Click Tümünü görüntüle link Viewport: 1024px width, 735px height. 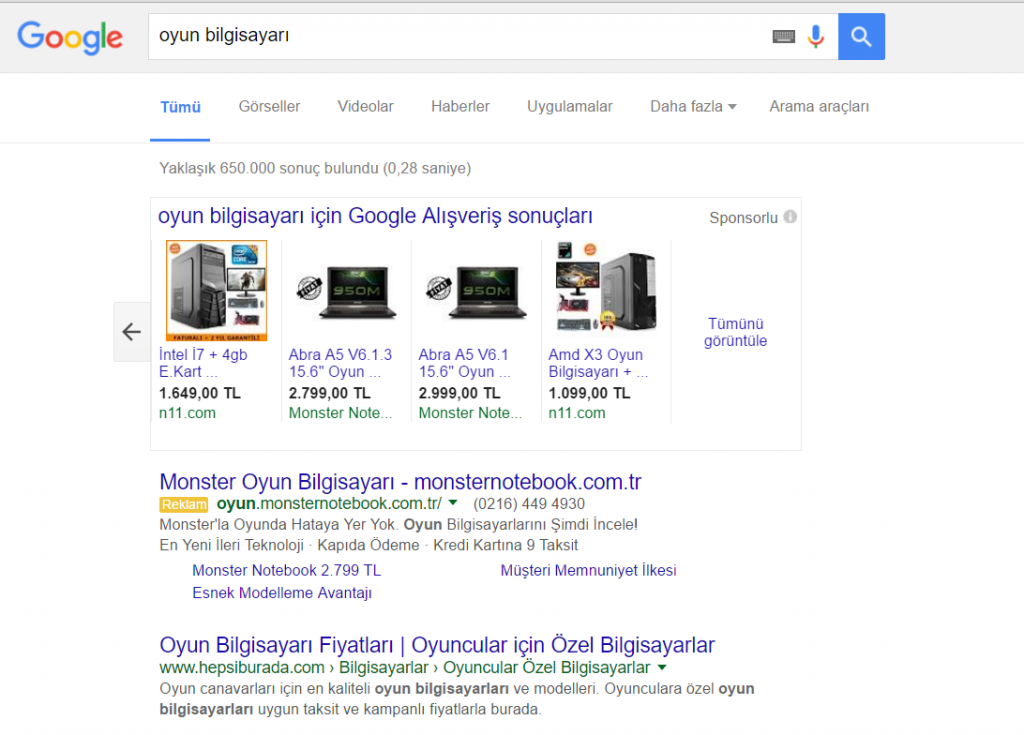(x=735, y=332)
